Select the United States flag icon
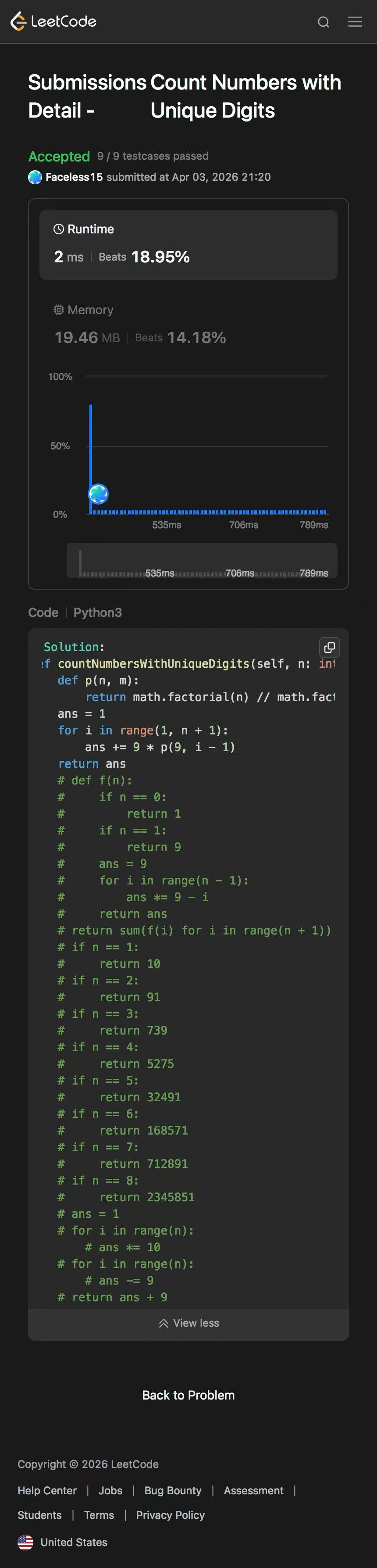The image size is (377, 1568). point(25,1542)
